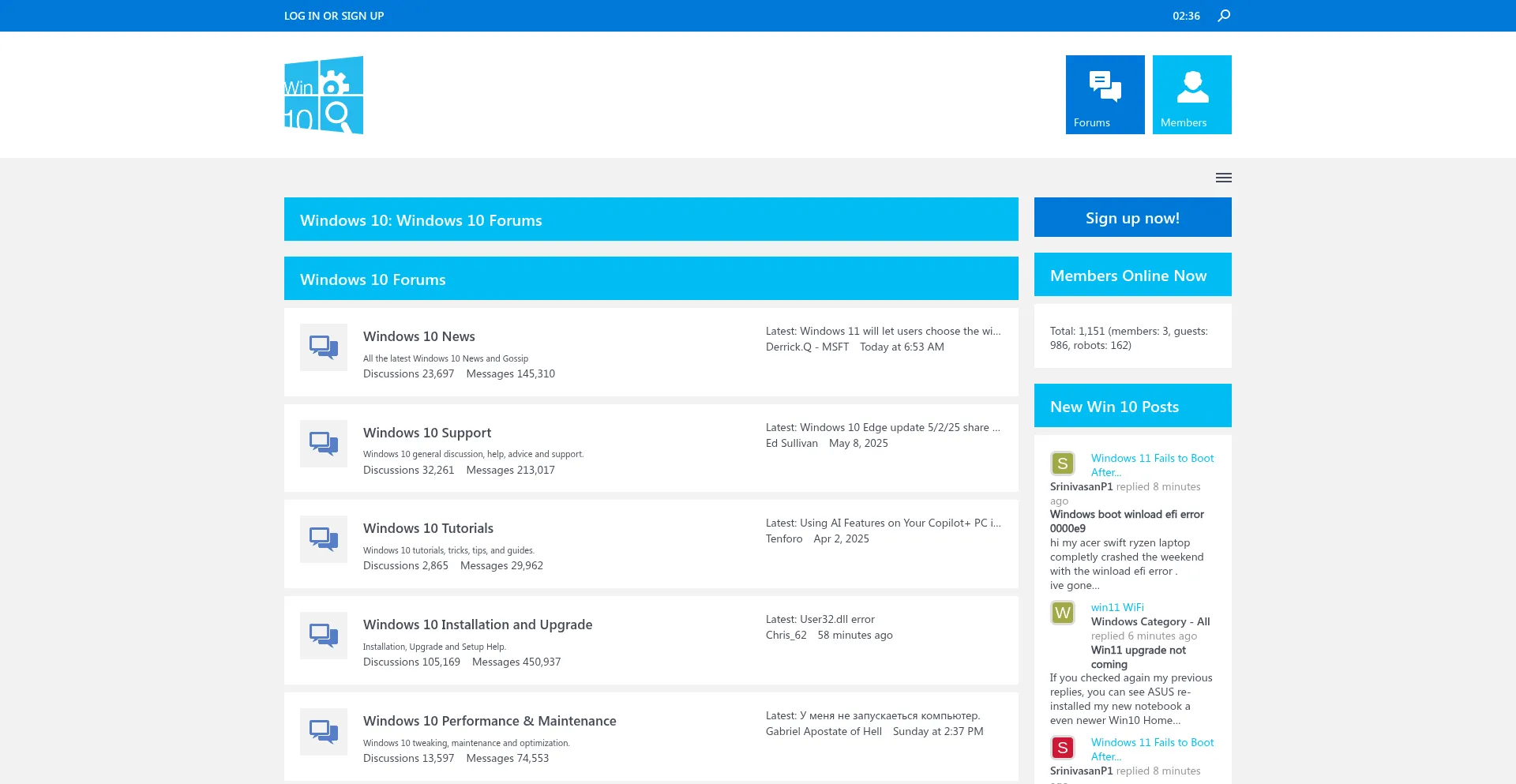The width and height of the screenshot is (1516, 784).
Task: Click Ed Sullivan's username
Action: click(x=790, y=442)
